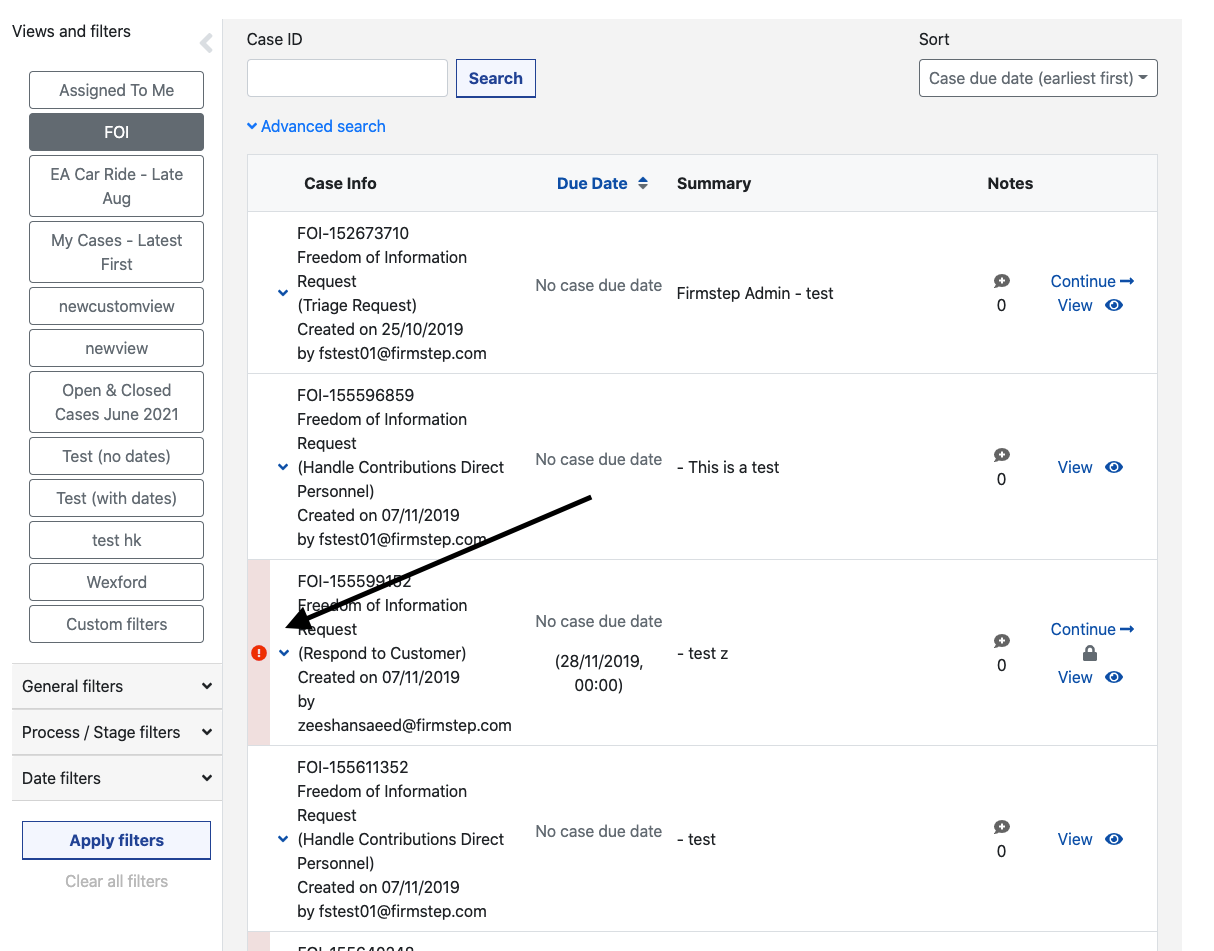Viewport: 1214px width, 951px height.
Task: Click the eye icon for FOI-152673710
Action: [1114, 305]
